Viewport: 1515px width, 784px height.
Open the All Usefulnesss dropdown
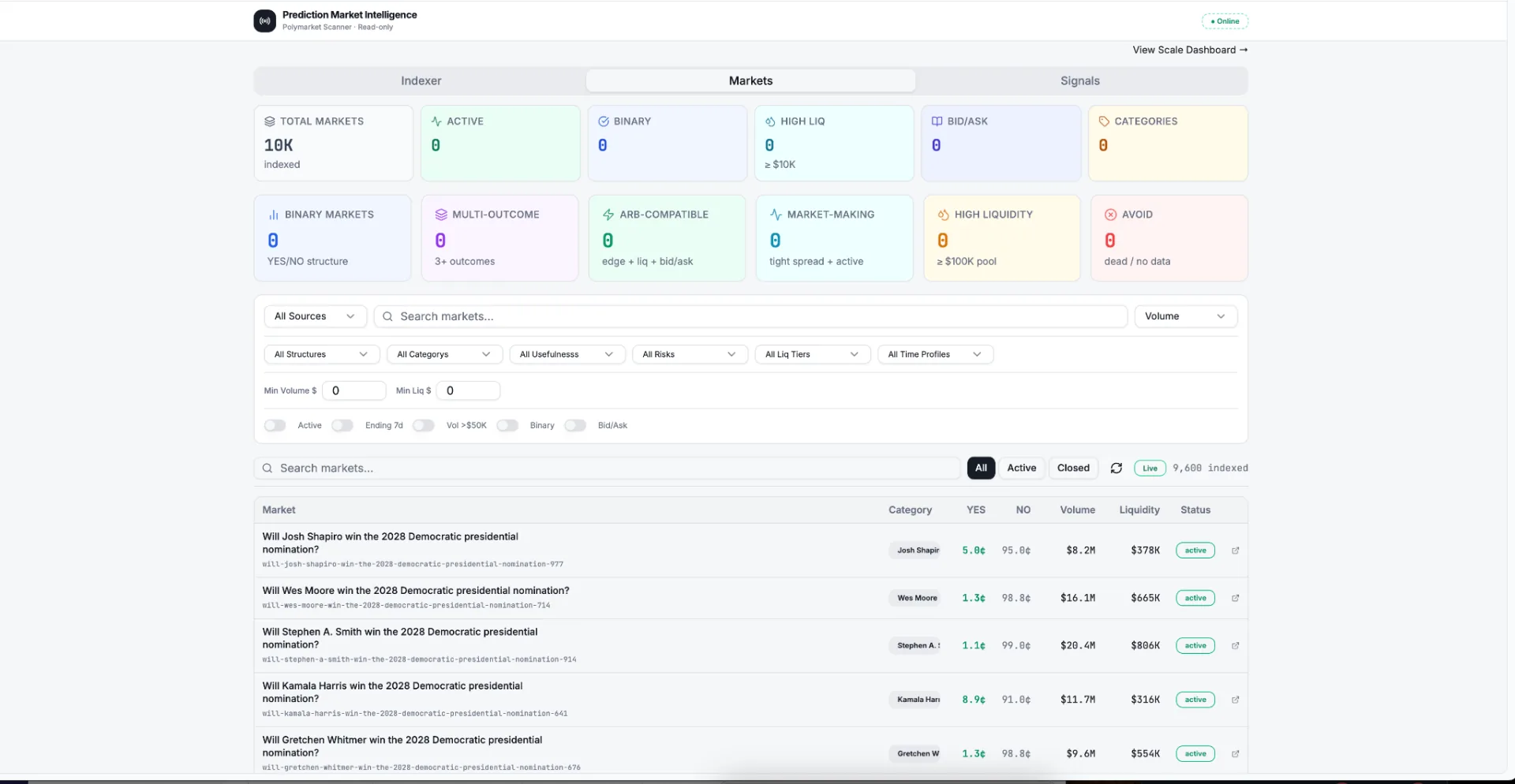(x=567, y=354)
